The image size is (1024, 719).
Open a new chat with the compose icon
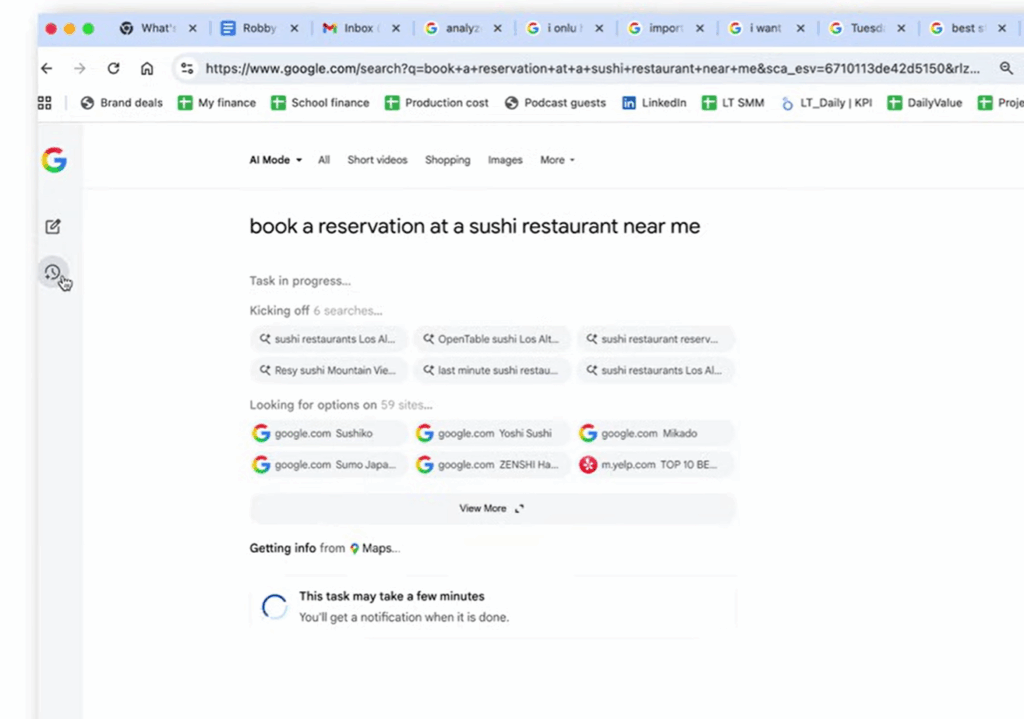pyautogui.click(x=52, y=226)
